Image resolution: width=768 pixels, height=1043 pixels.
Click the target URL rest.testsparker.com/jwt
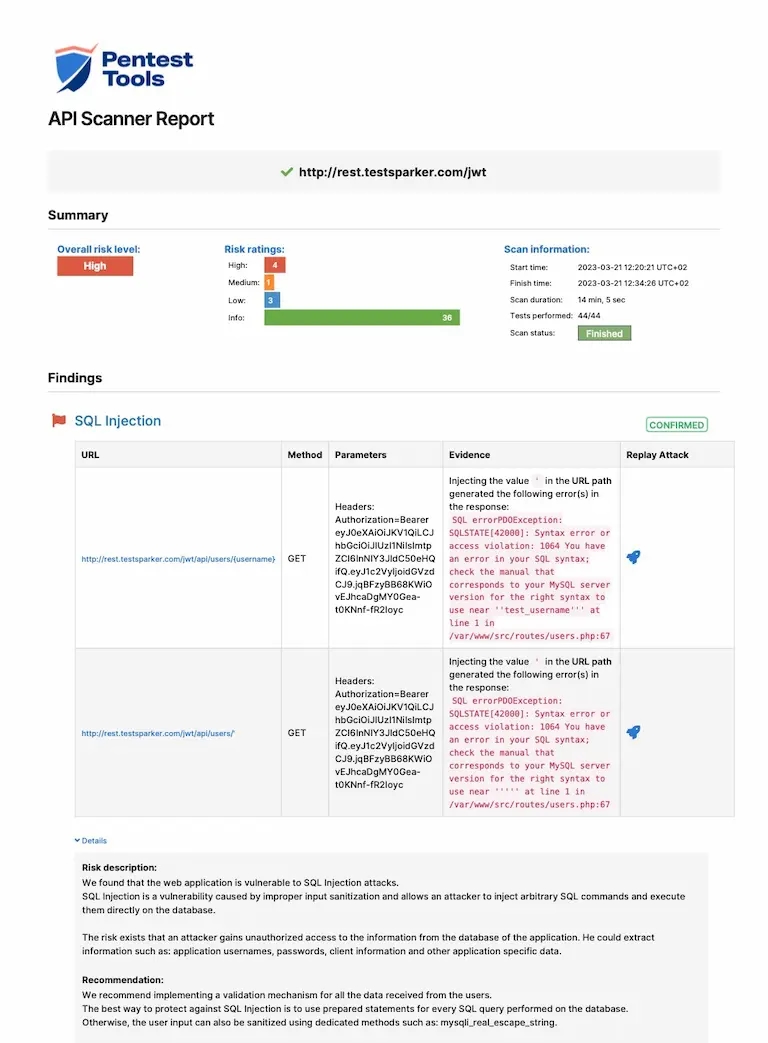pos(393,172)
